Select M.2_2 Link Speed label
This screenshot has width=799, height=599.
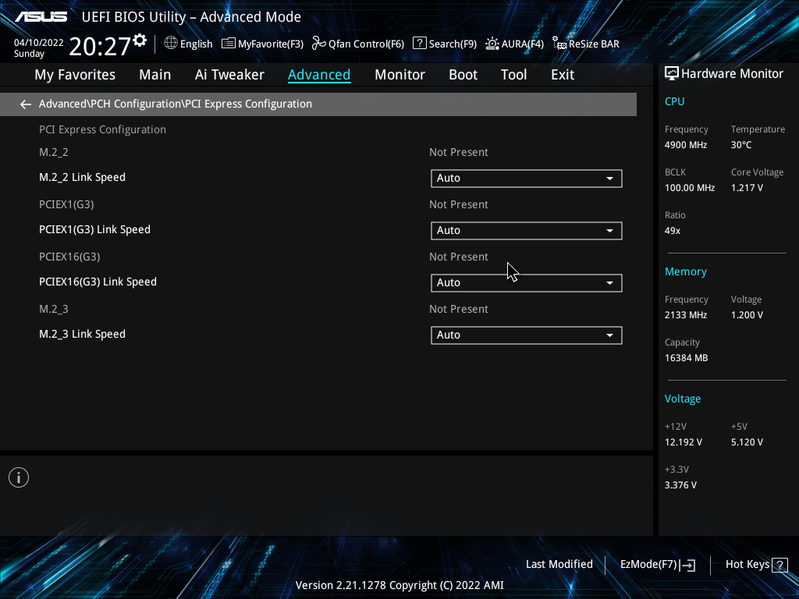click(x=82, y=177)
